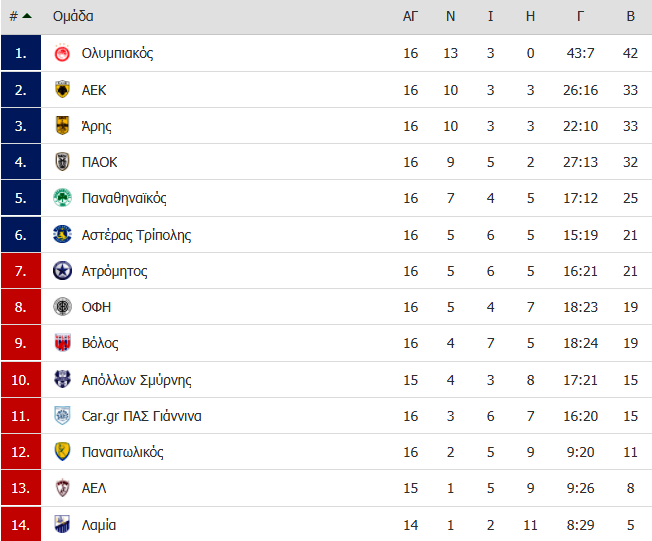Click the Βόλος team logo
Image resolution: width=652 pixels, height=541 pixels.
pos(62,343)
